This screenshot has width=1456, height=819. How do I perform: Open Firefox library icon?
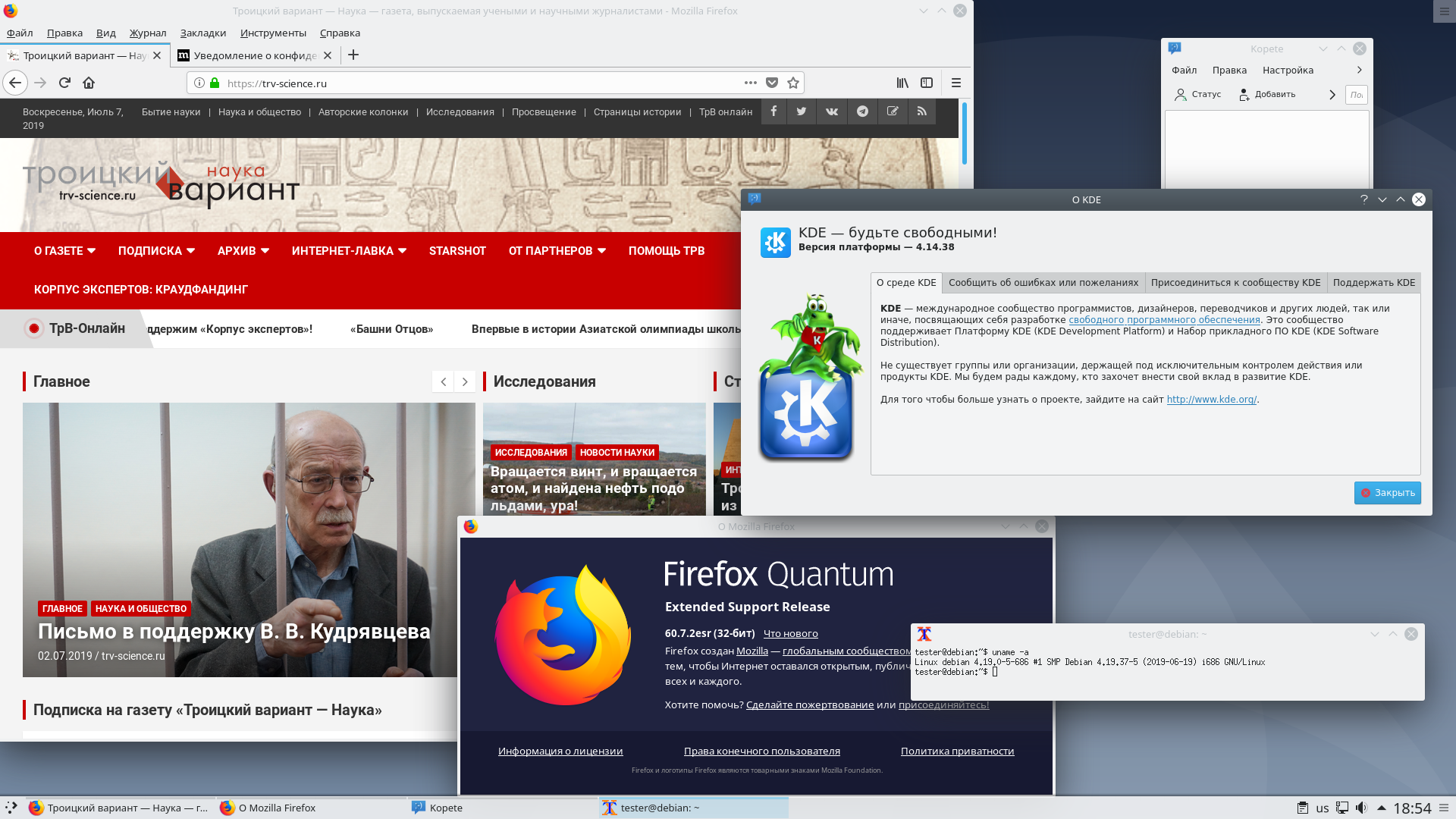[x=902, y=83]
